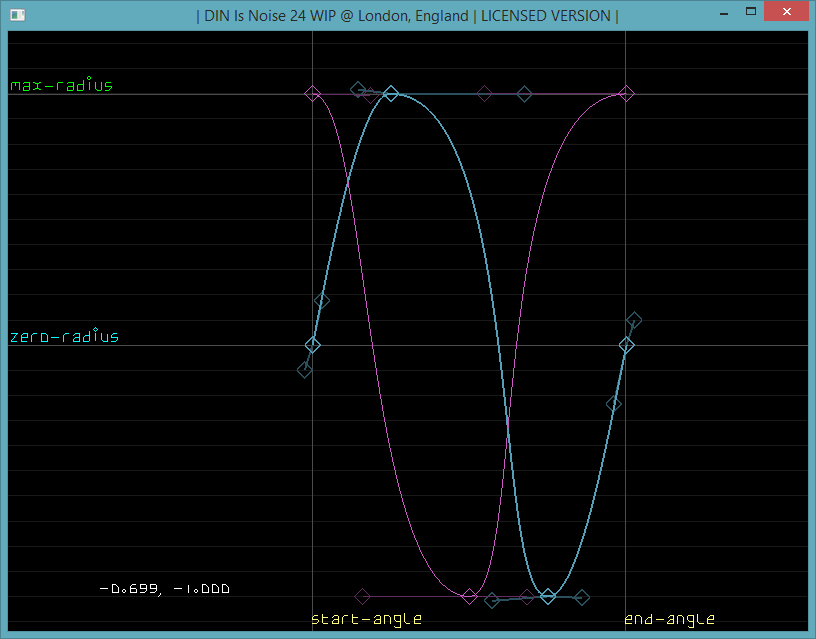Image resolution: width=816 pixels, height=639 pixels.
Task: Click the yellow end-angle label
Action: tap(669, 619)
